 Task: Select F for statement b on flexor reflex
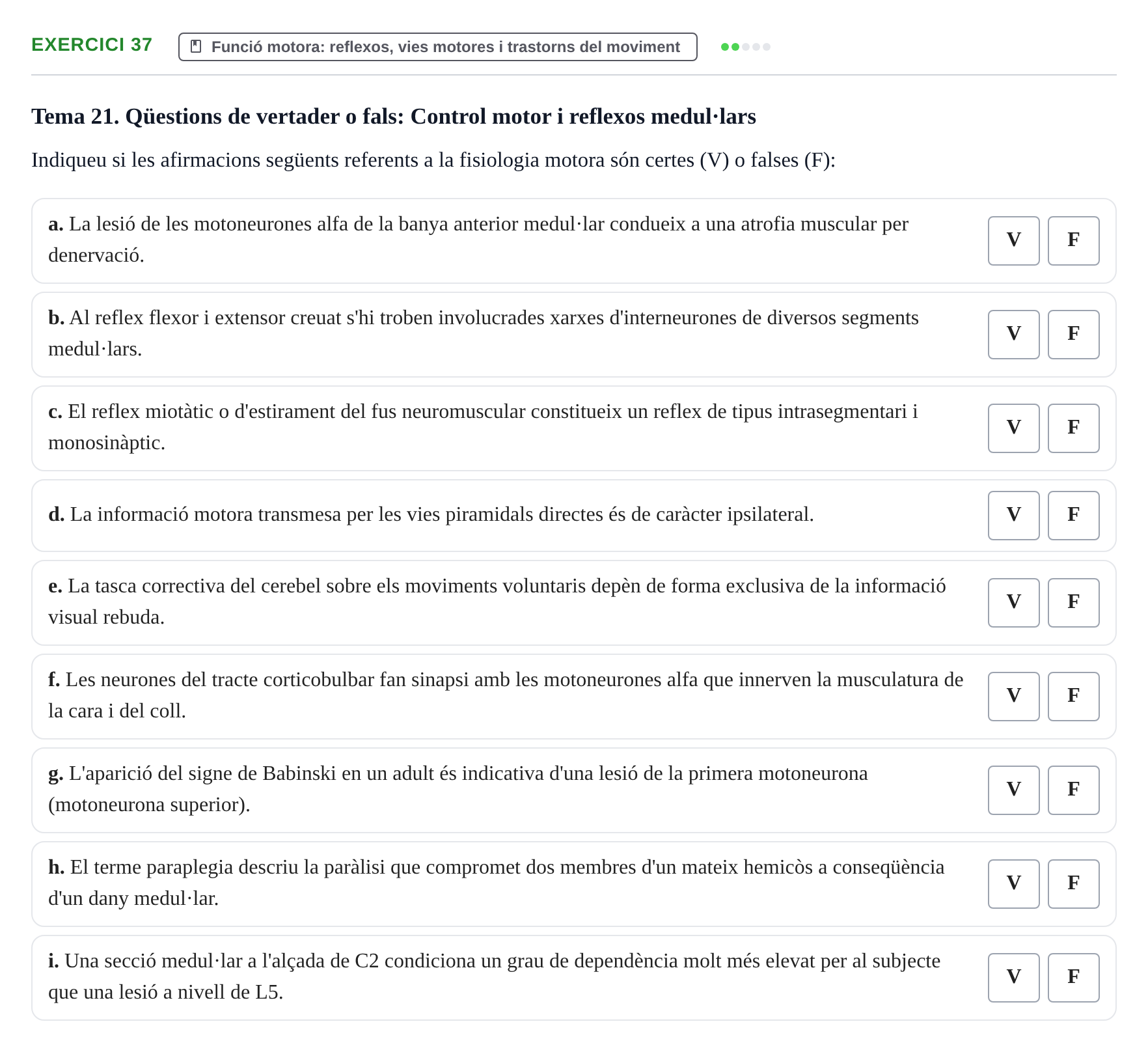click(x=1073, y=335)
